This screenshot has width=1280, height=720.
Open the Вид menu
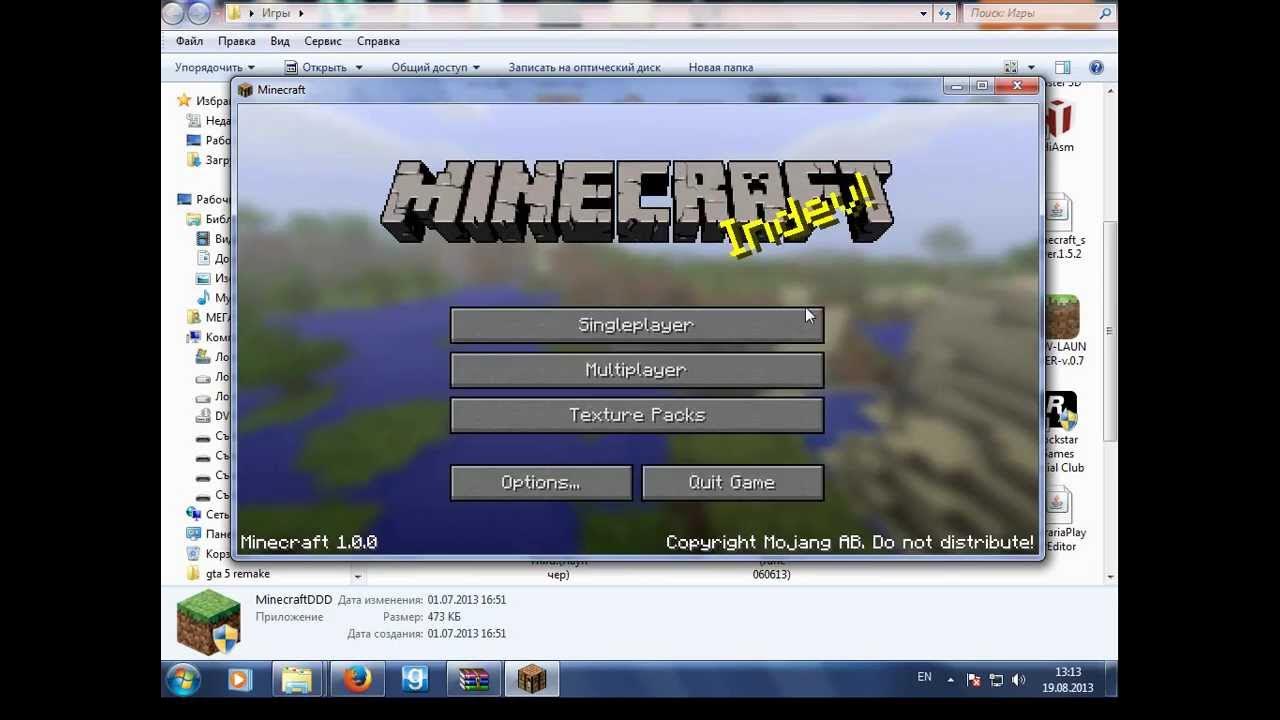280,41
